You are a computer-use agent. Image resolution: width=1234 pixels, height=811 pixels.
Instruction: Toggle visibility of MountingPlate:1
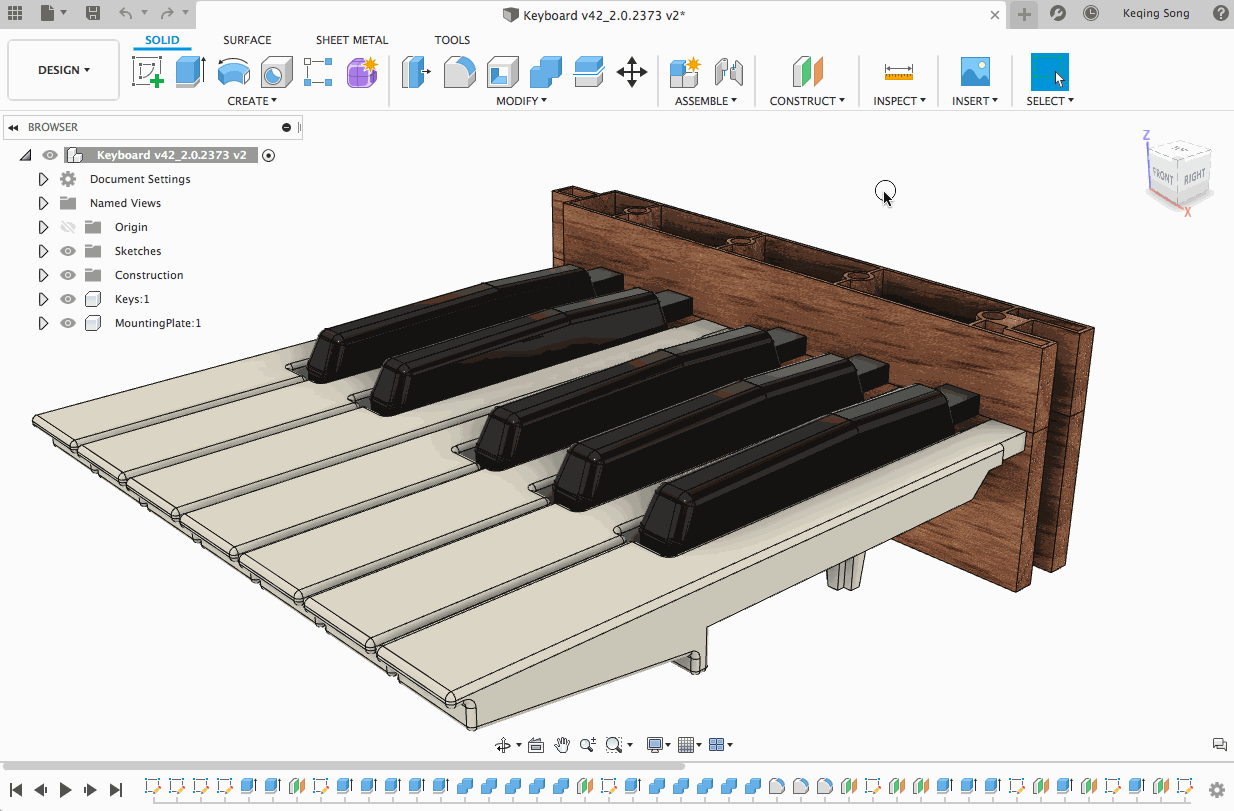(68, 323)
